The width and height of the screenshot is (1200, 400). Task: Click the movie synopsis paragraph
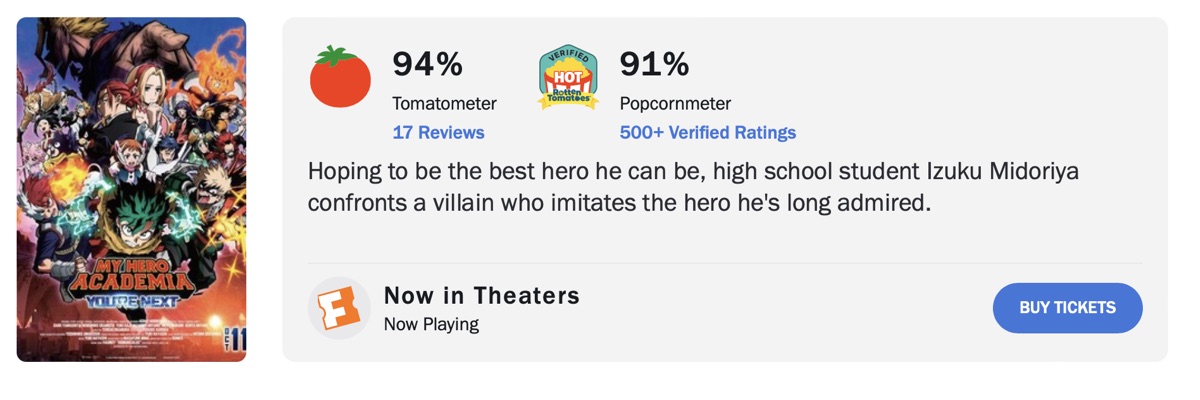(693, 187)
